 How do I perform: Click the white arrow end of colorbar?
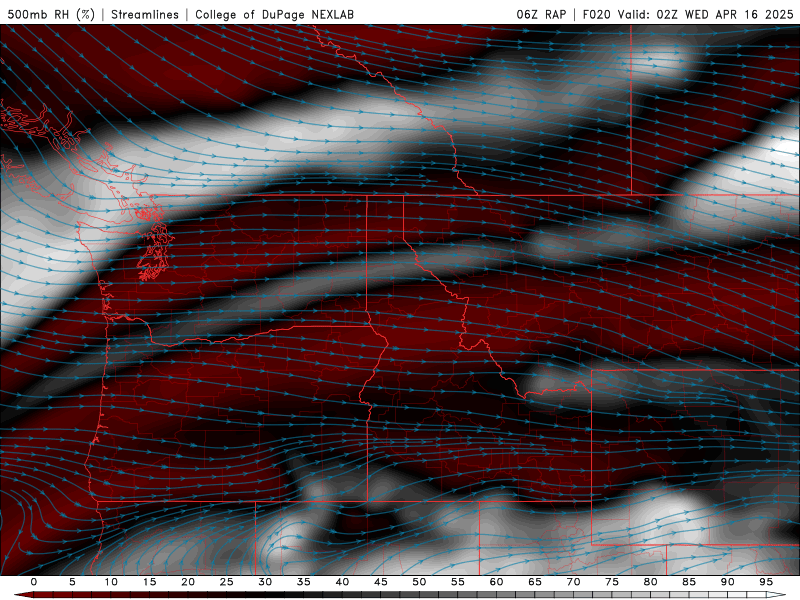776,595
